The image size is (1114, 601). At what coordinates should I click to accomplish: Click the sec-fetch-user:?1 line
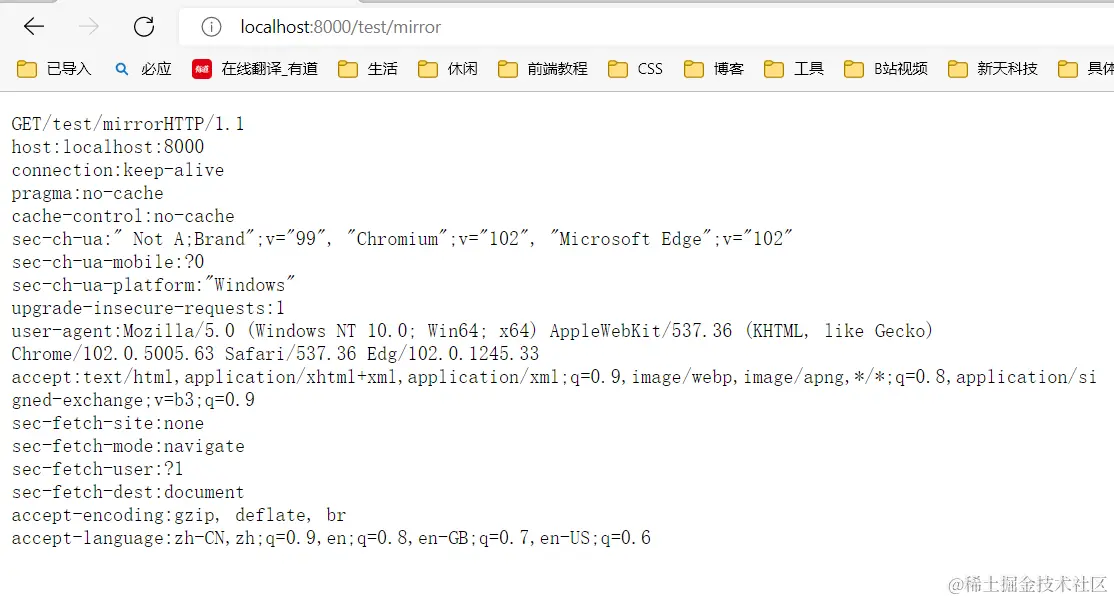(97, 469)
